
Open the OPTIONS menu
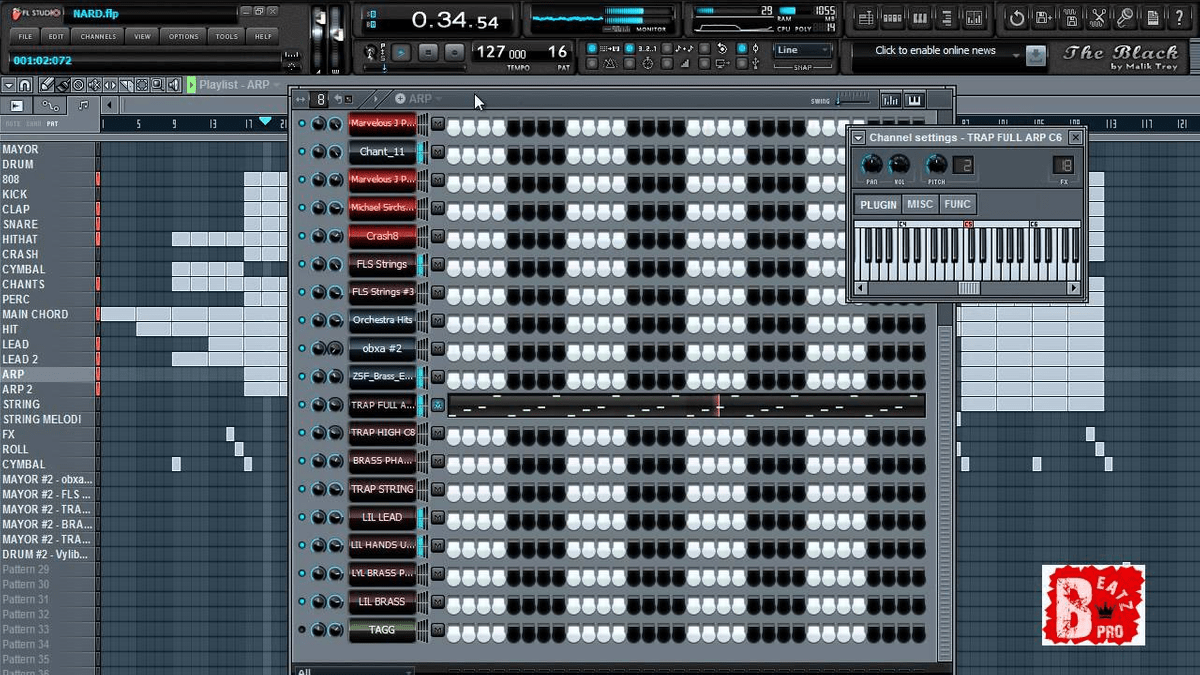(183, 36)
